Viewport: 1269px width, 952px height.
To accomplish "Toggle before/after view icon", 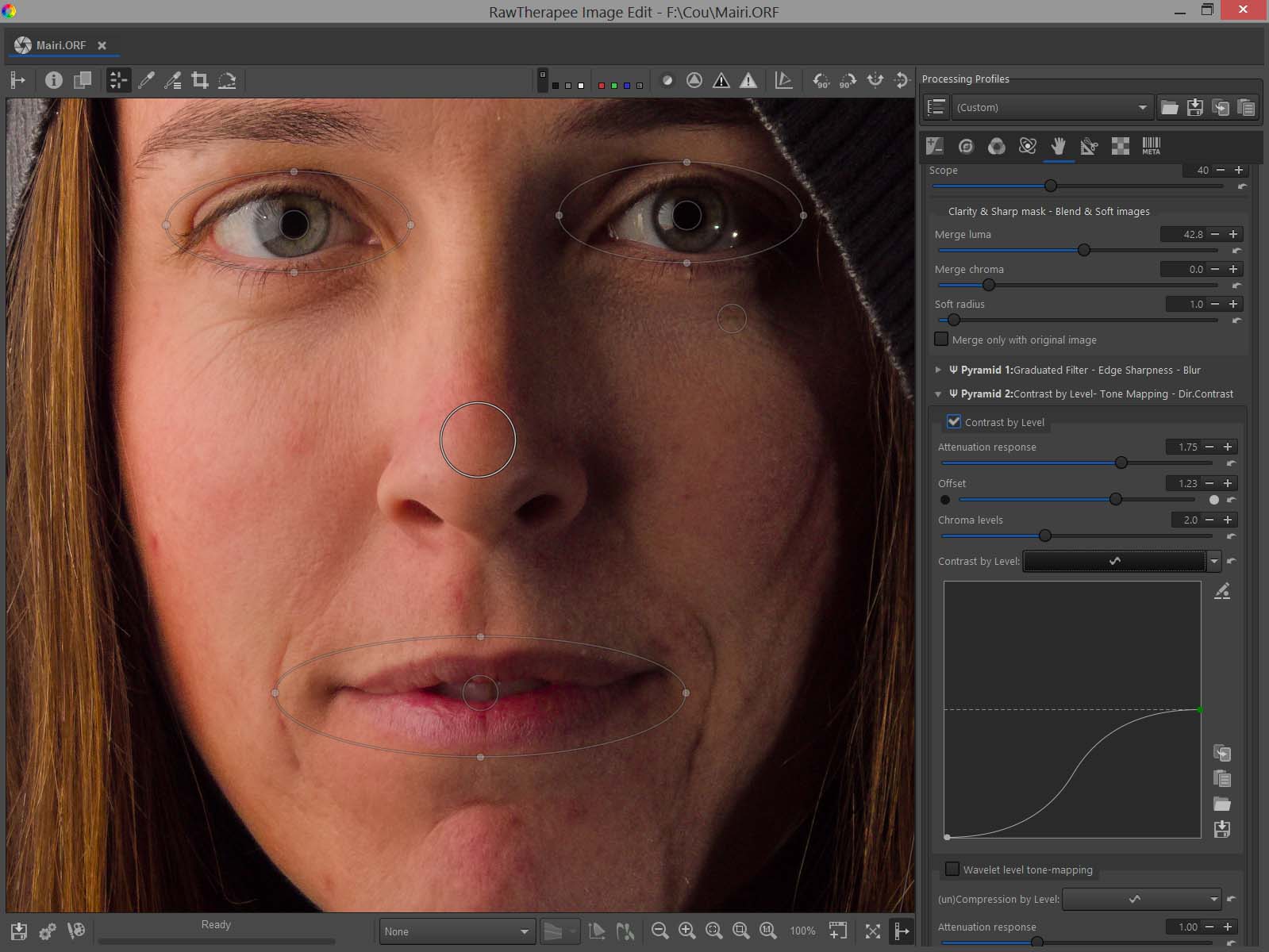I will click(x=83, y=80).
